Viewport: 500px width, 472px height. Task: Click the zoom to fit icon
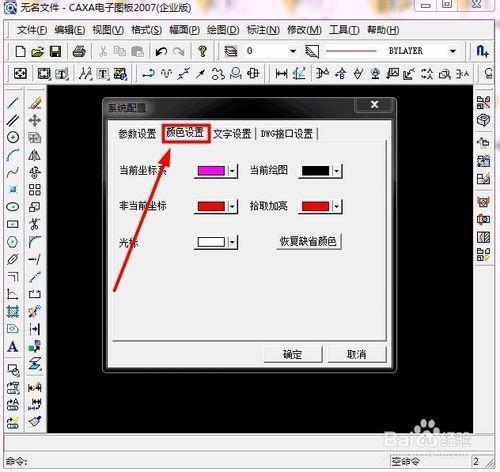click(x=20, y=73)
